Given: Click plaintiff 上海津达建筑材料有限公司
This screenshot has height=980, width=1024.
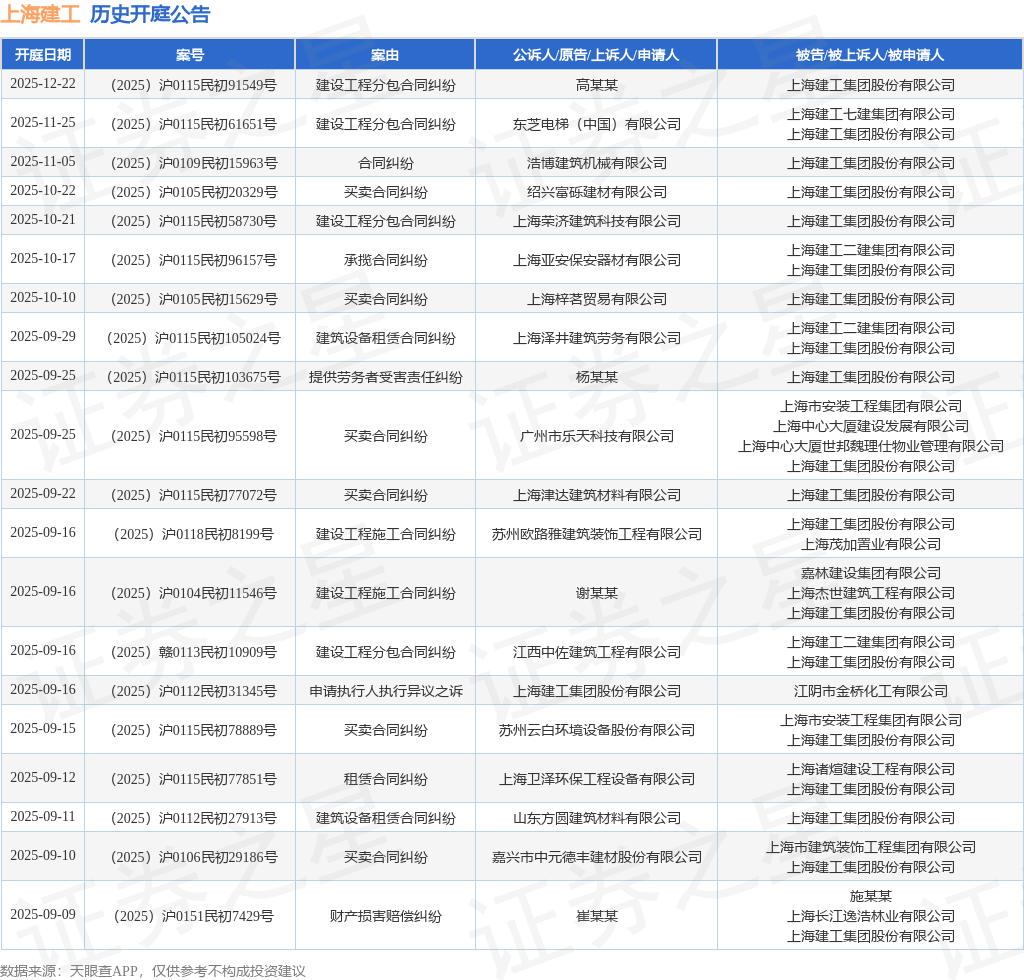Looking at the screenshot, I should [x=597, y=495].
